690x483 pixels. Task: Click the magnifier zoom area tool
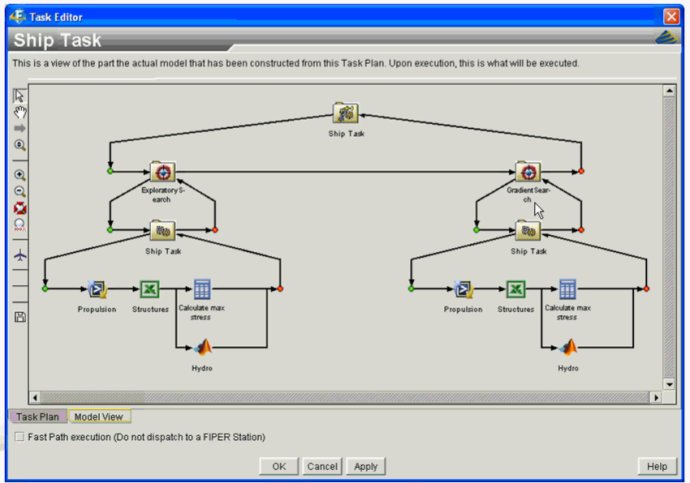20,145
